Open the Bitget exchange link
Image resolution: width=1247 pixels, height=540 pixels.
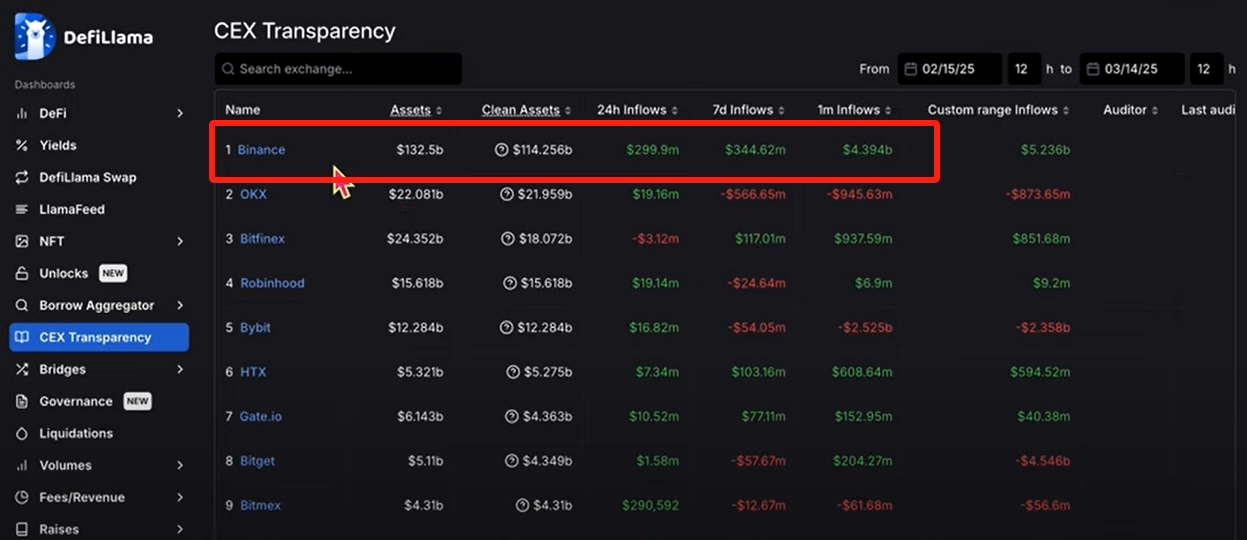pyautogui.click(x=257, y=461)
